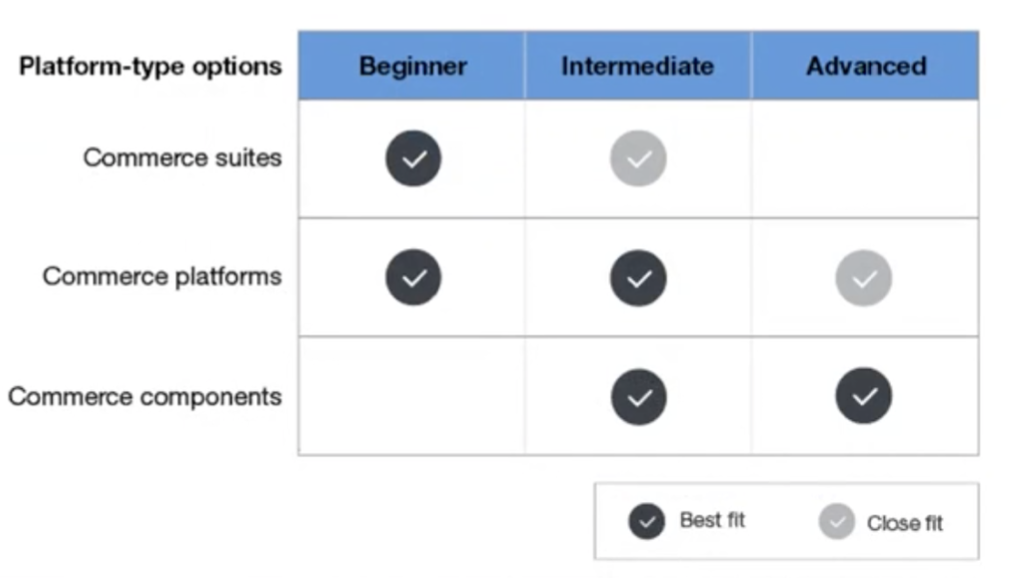Click the Commerce platforms row label

pyautogui.click(x=162, y=276)
